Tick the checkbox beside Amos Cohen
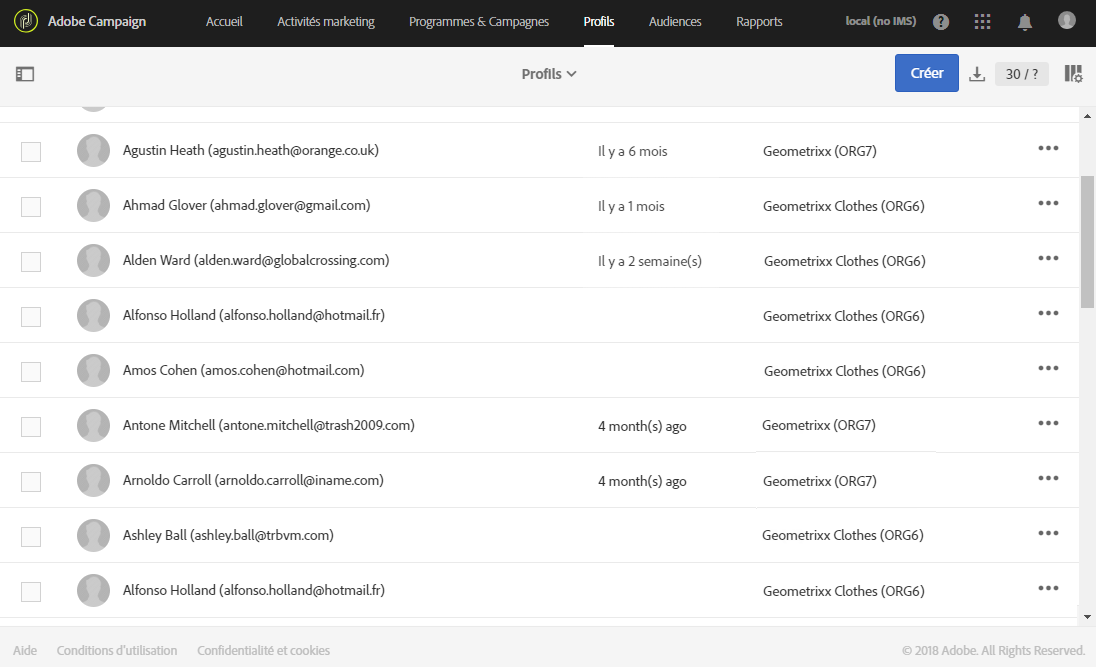This screenshot has height=667, width=1096. pyautogui.click(x=31, y=371)
